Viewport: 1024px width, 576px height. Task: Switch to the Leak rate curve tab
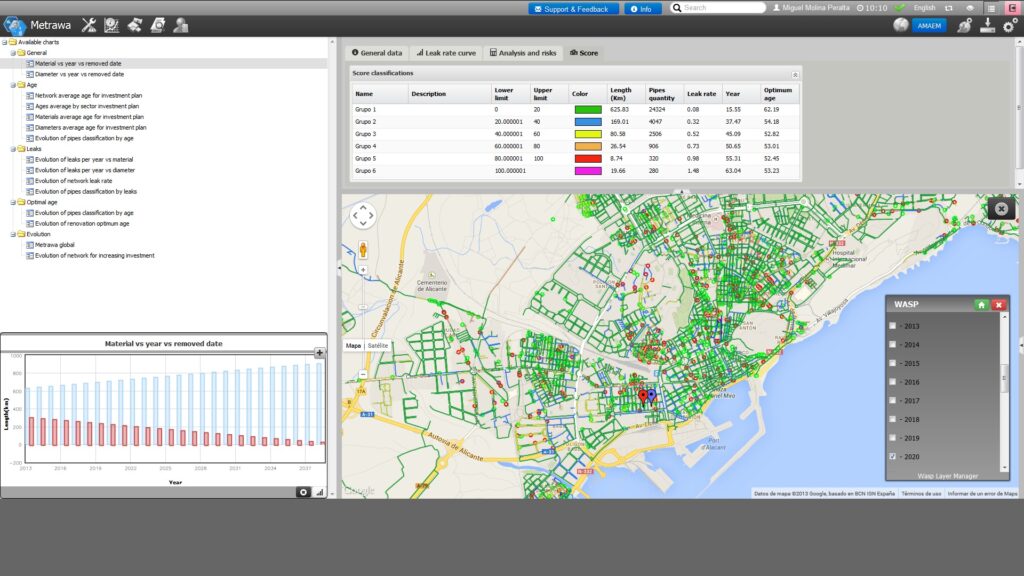(446, 53)
